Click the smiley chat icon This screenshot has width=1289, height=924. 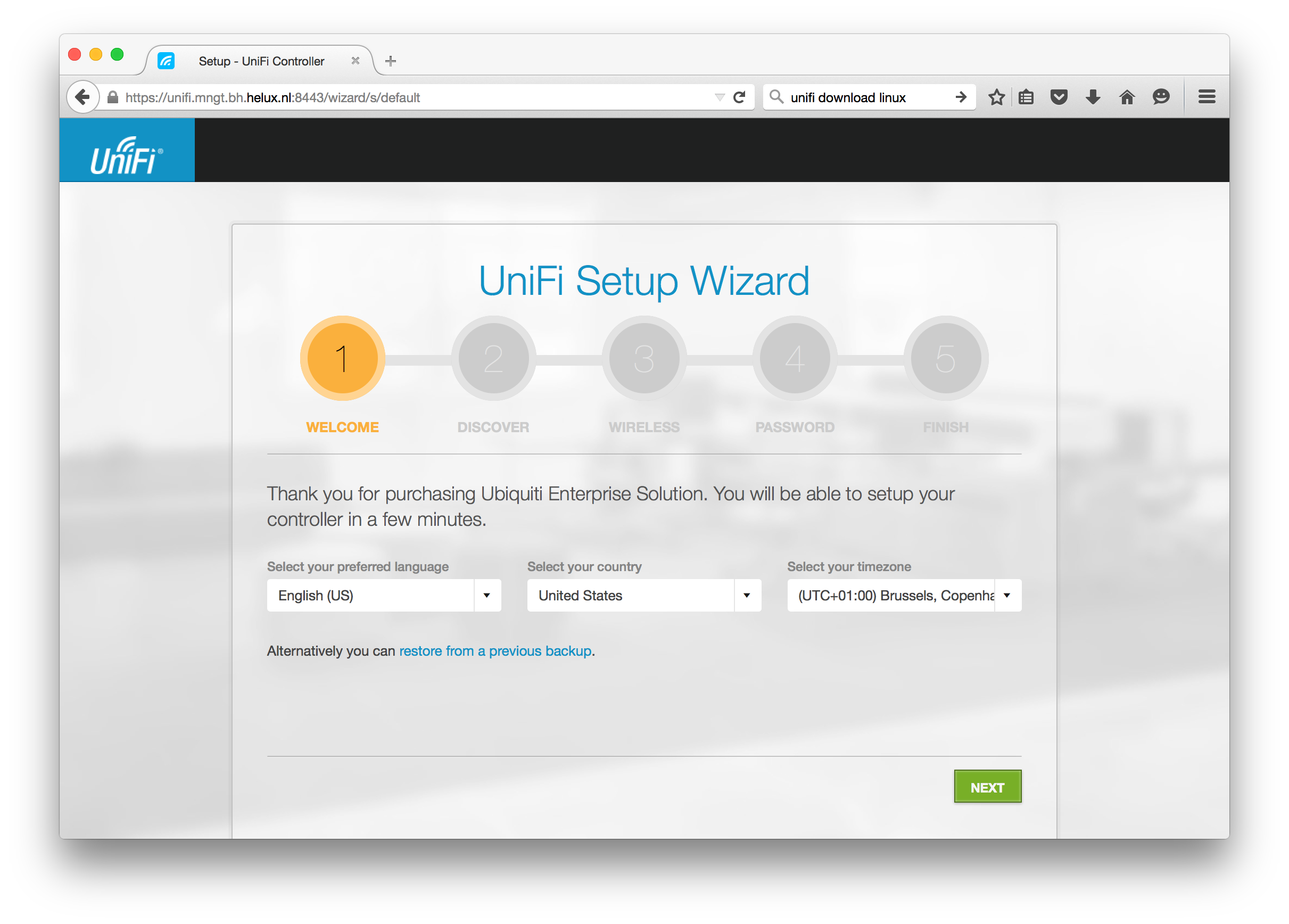(x=1161, y=97)
